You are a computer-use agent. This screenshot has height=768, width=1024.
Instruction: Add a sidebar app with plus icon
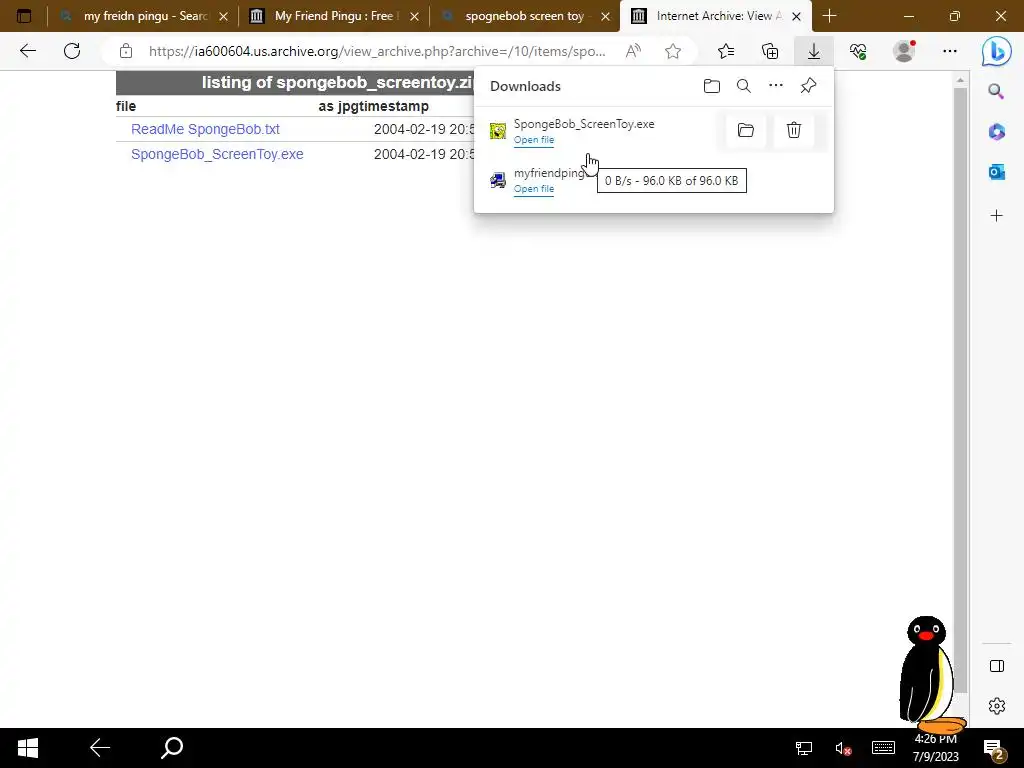coord(997,216)
